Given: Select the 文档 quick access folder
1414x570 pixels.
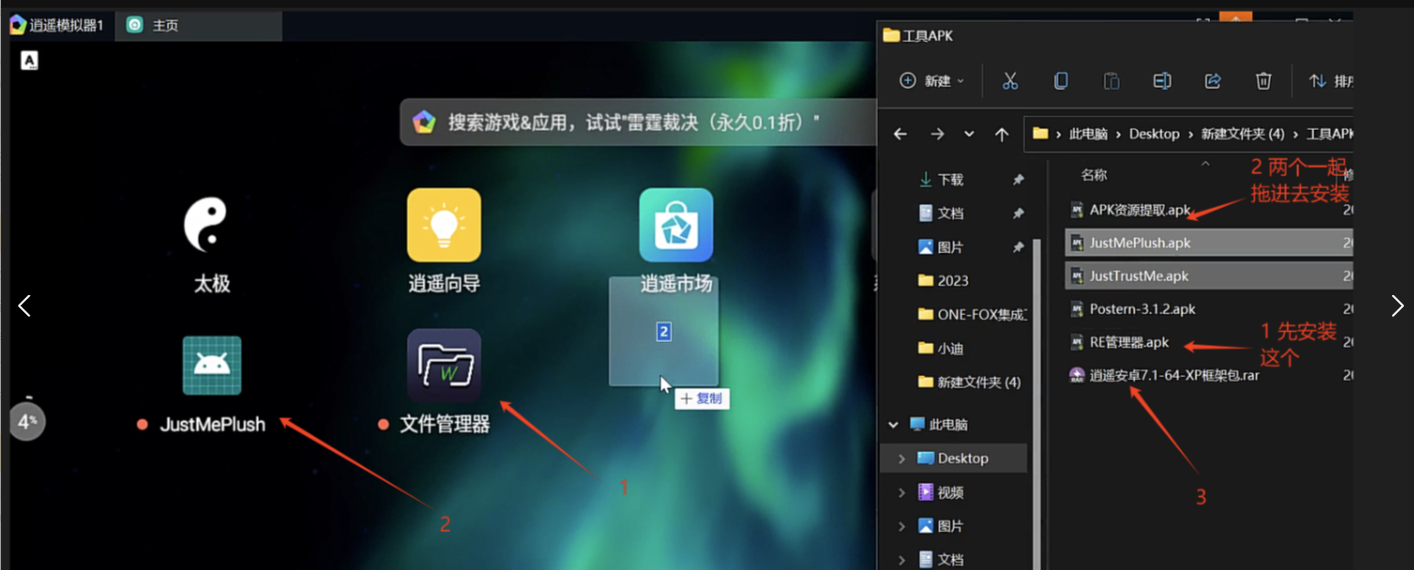Looking at the screenshot, I should point(940,213).
